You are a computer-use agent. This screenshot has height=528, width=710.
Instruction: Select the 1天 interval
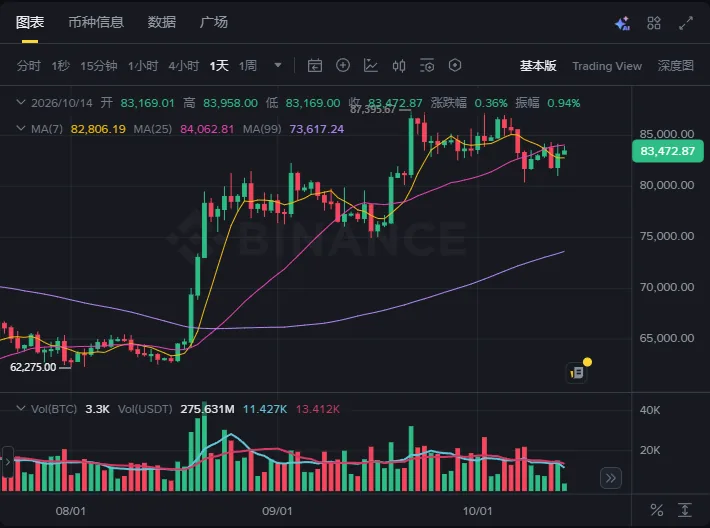(x=219, y=66)
